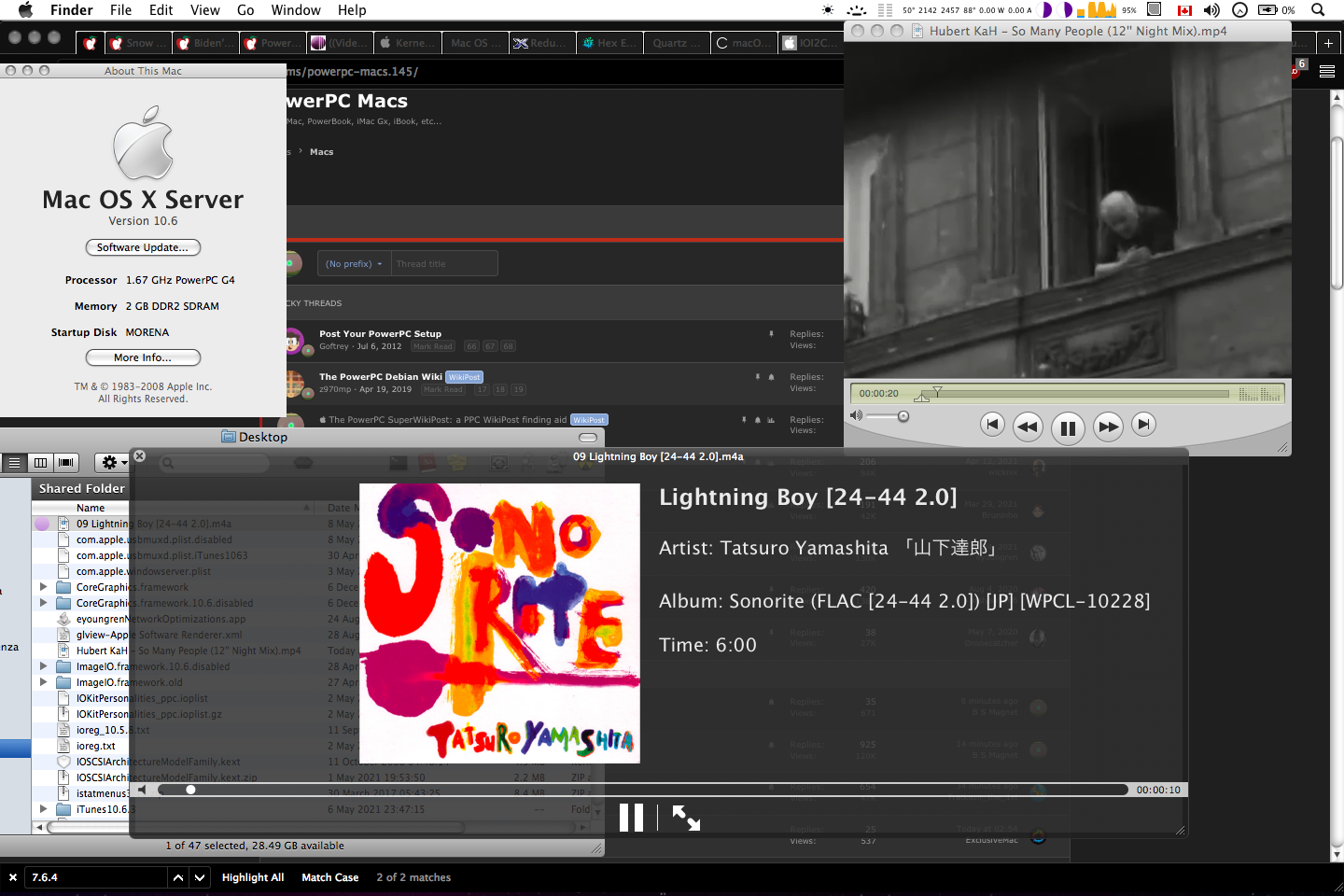1344x896 pixels.
Task: Expand the CoreGraphics.framework folder
Action: pyautogui.click(x=43, y=587)
